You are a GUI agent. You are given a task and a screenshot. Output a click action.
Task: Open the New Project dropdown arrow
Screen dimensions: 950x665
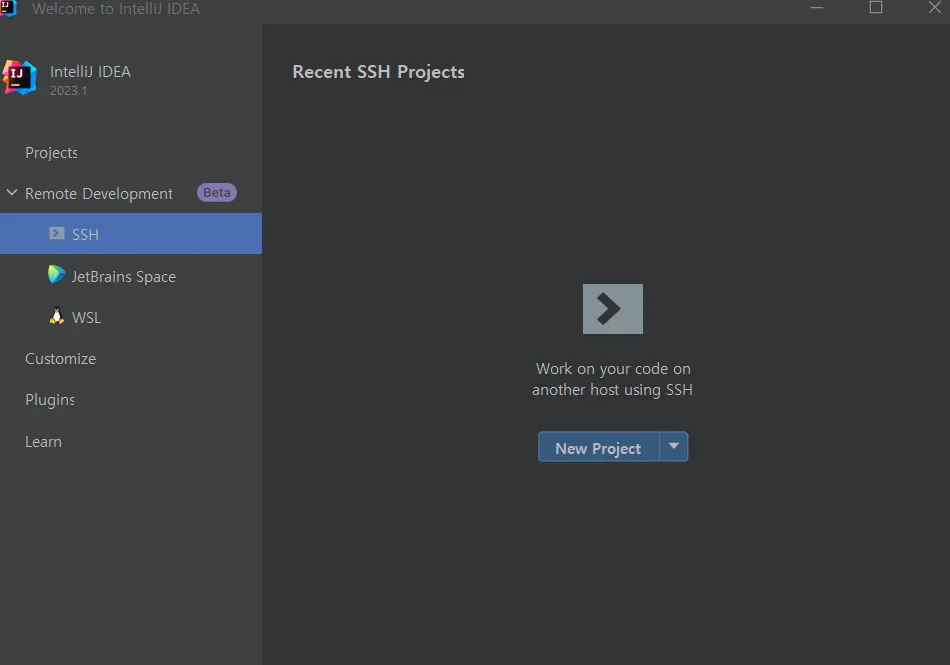(x=674, y=446)
